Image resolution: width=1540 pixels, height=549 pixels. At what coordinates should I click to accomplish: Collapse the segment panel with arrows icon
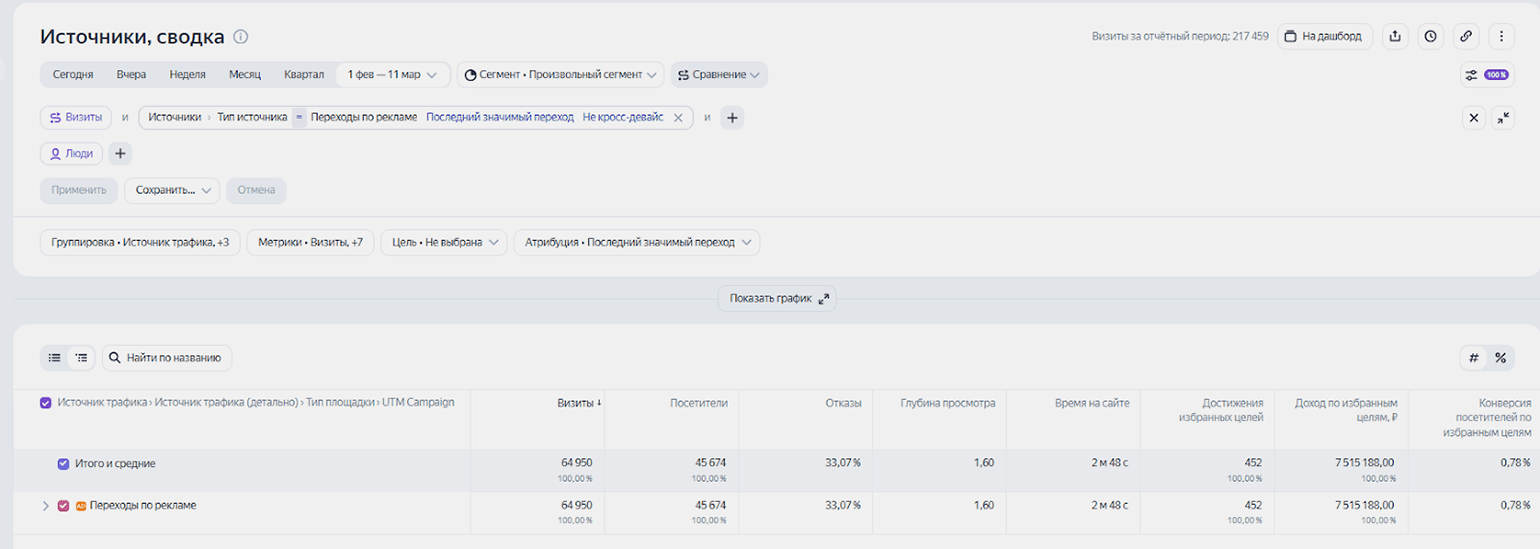click(1503, 118)
